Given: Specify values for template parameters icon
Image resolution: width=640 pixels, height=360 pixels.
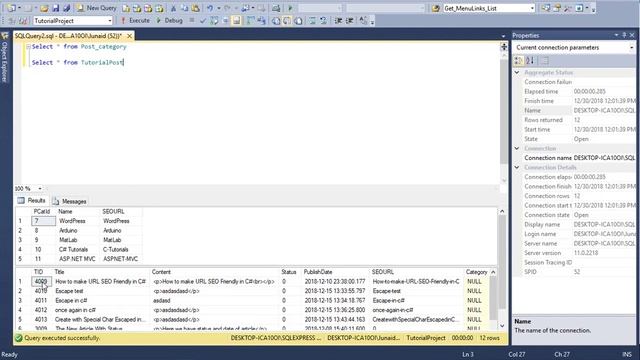Looking at the screenshot, I should coord(363,20).
